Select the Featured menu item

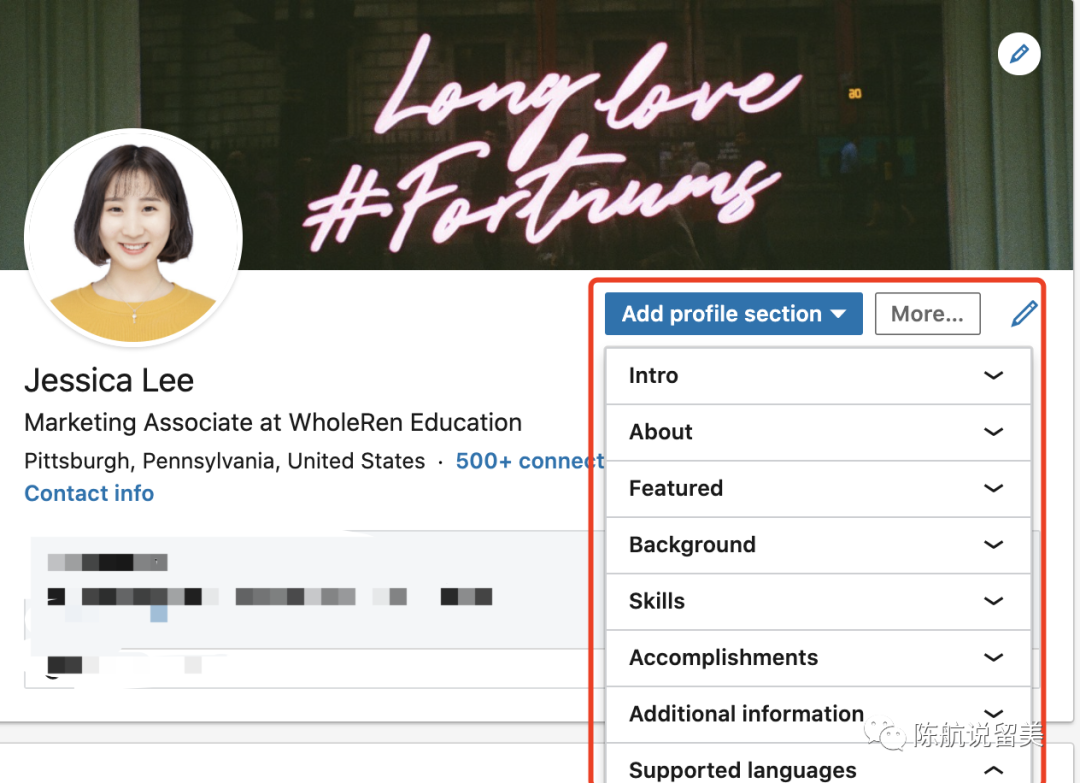676,488
